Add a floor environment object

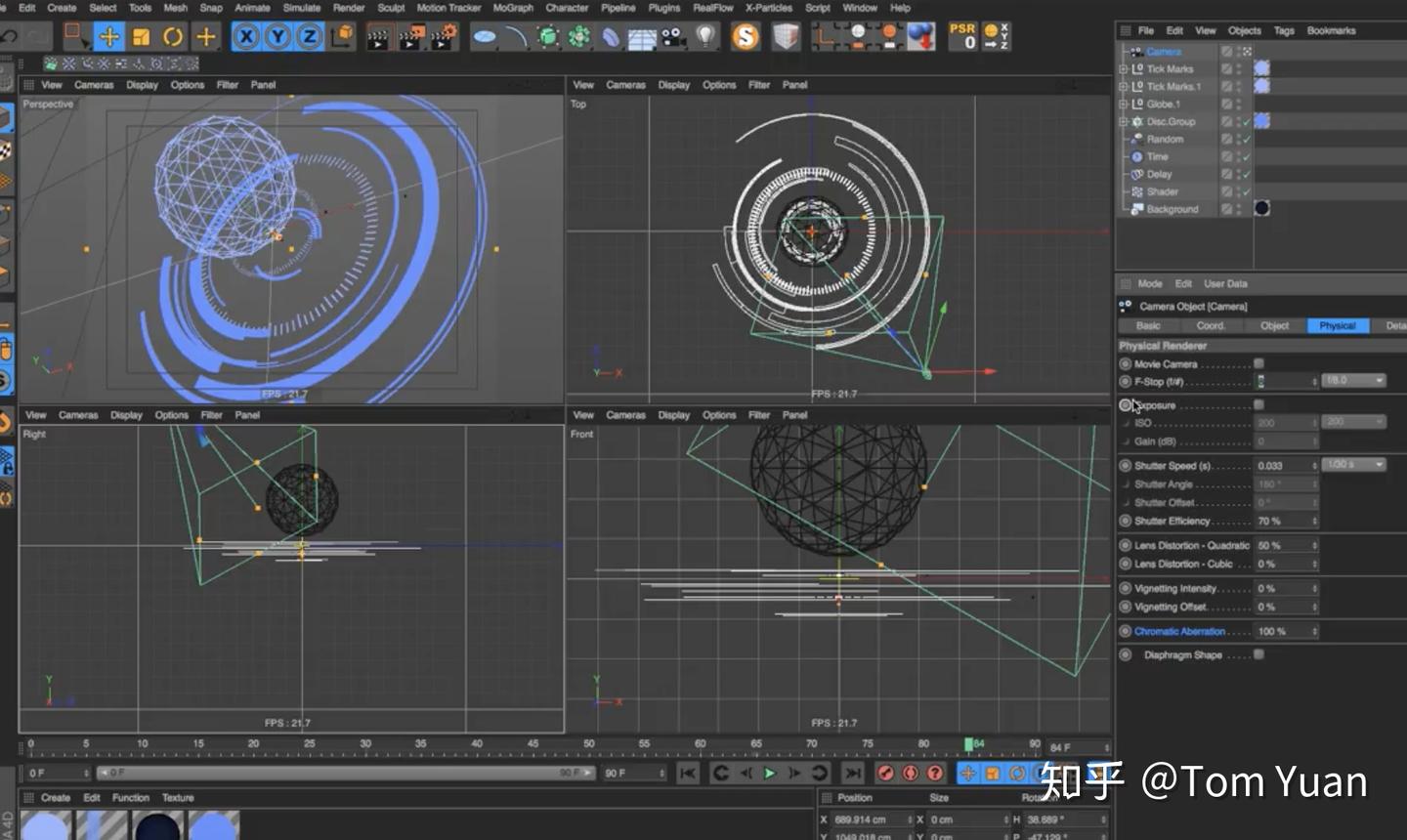(x=642, y=37)
